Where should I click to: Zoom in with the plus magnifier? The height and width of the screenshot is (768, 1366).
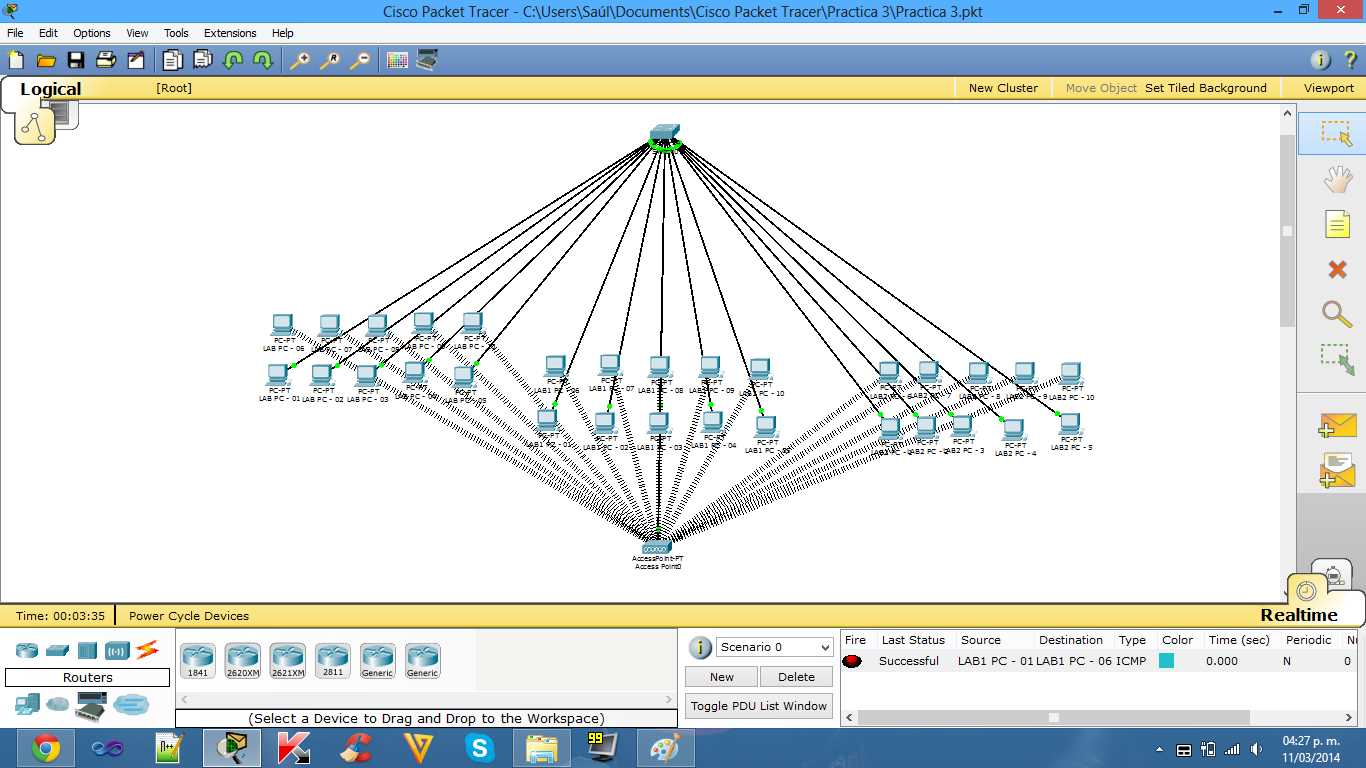point(299,60)
